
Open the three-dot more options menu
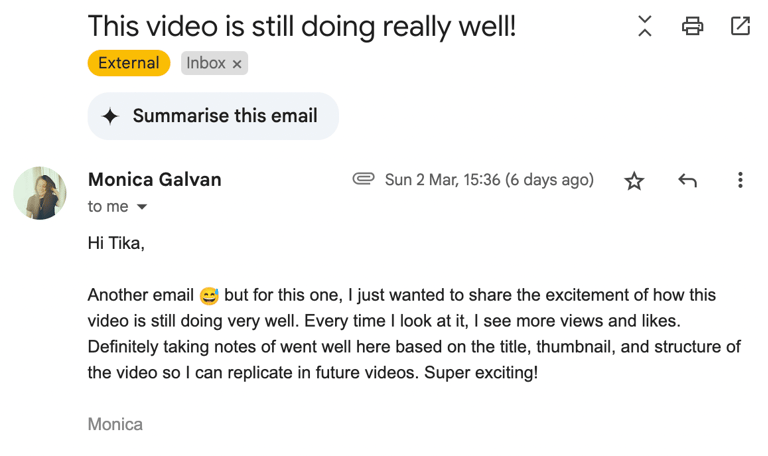coord(740,180)
